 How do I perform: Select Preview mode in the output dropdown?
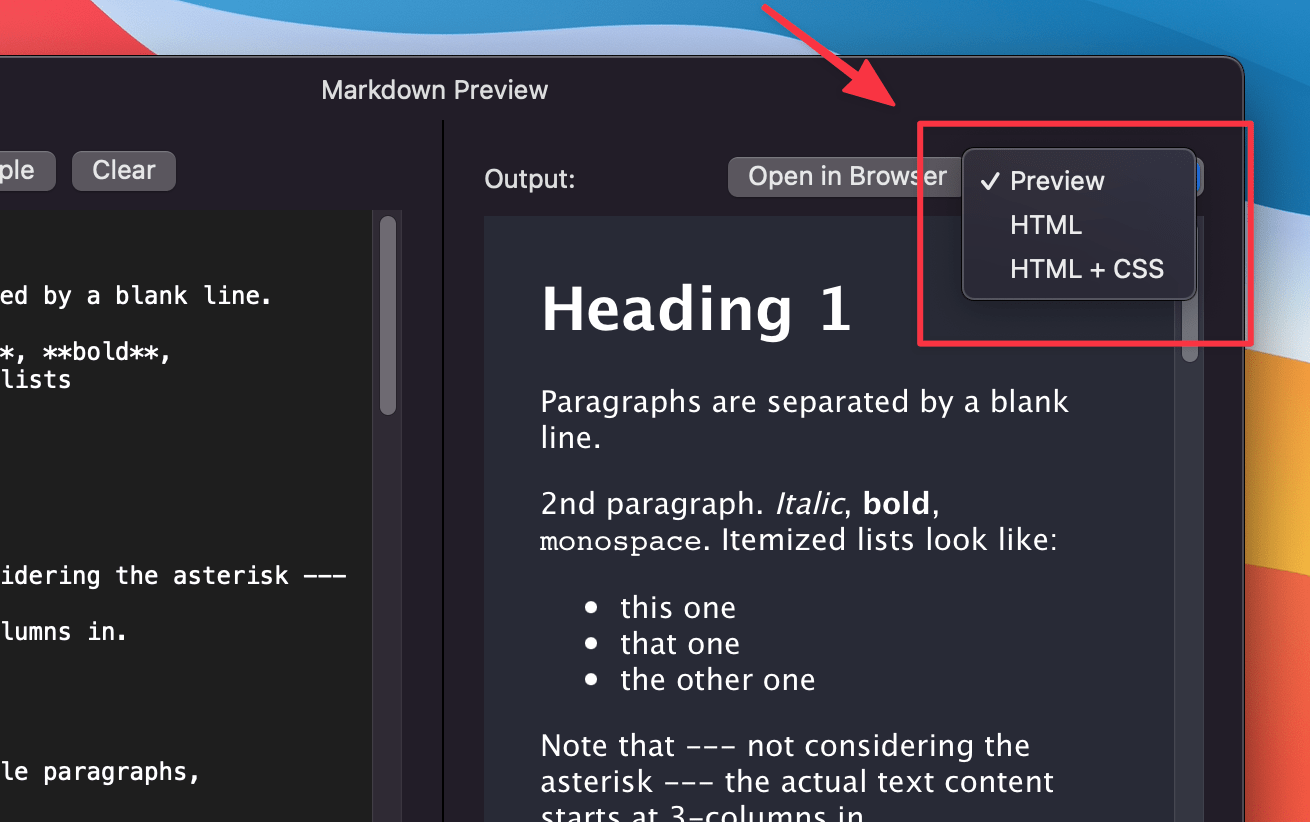click(1057, 181)
